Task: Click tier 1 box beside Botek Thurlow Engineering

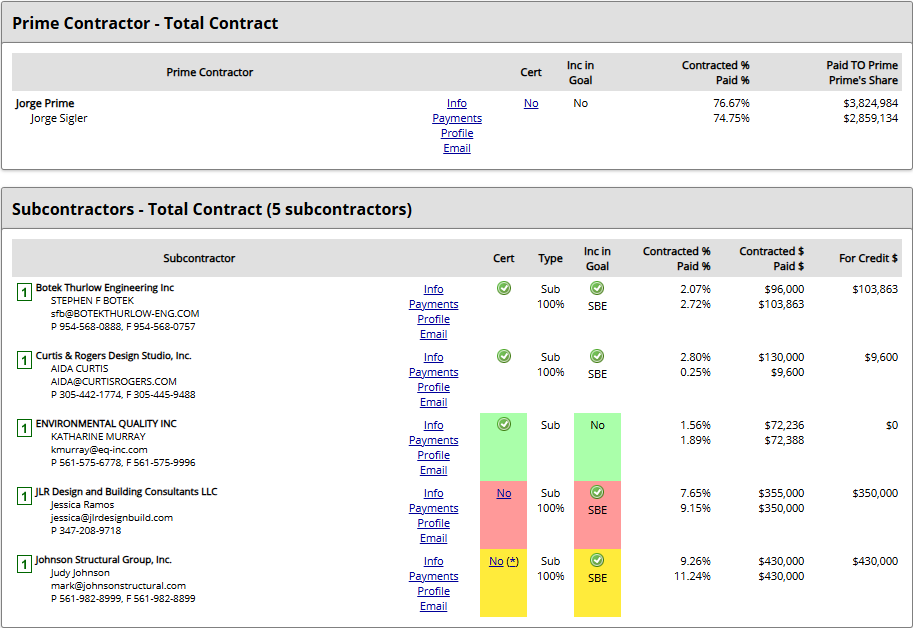Action: tap(24, 292)
